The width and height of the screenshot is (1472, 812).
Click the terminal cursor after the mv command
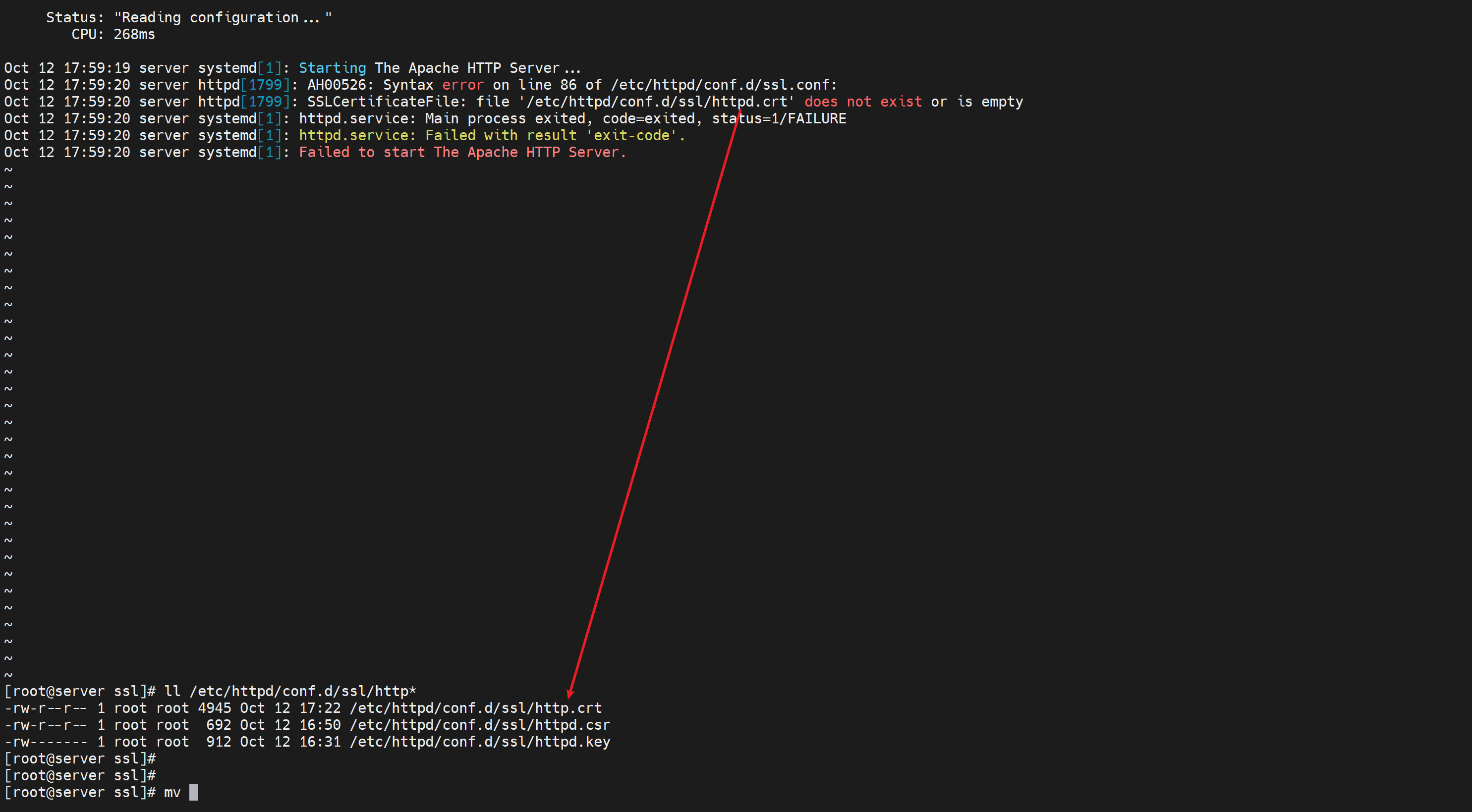[194, 792]
